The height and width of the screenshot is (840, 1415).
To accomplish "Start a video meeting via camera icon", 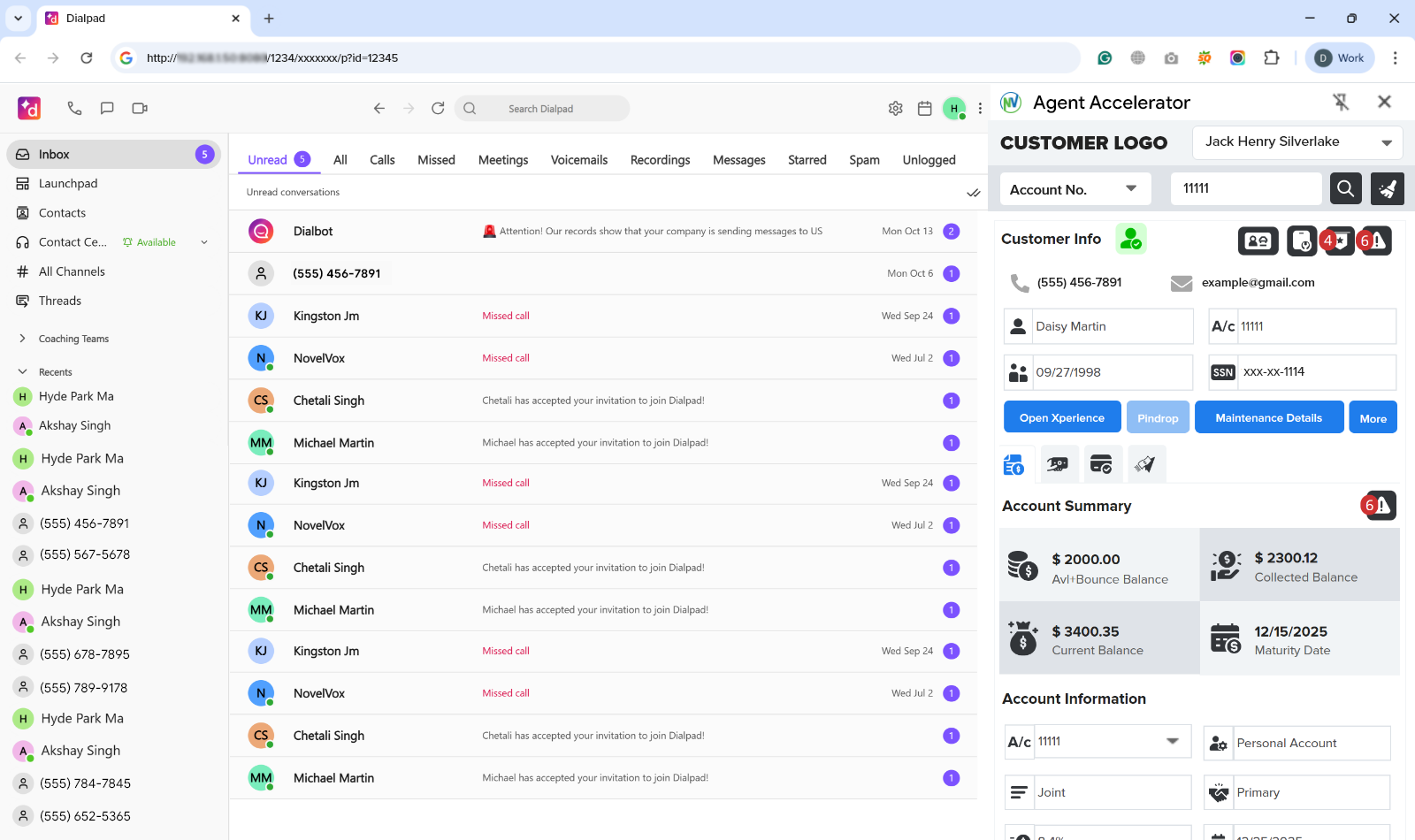I will (x=140, y=108).
